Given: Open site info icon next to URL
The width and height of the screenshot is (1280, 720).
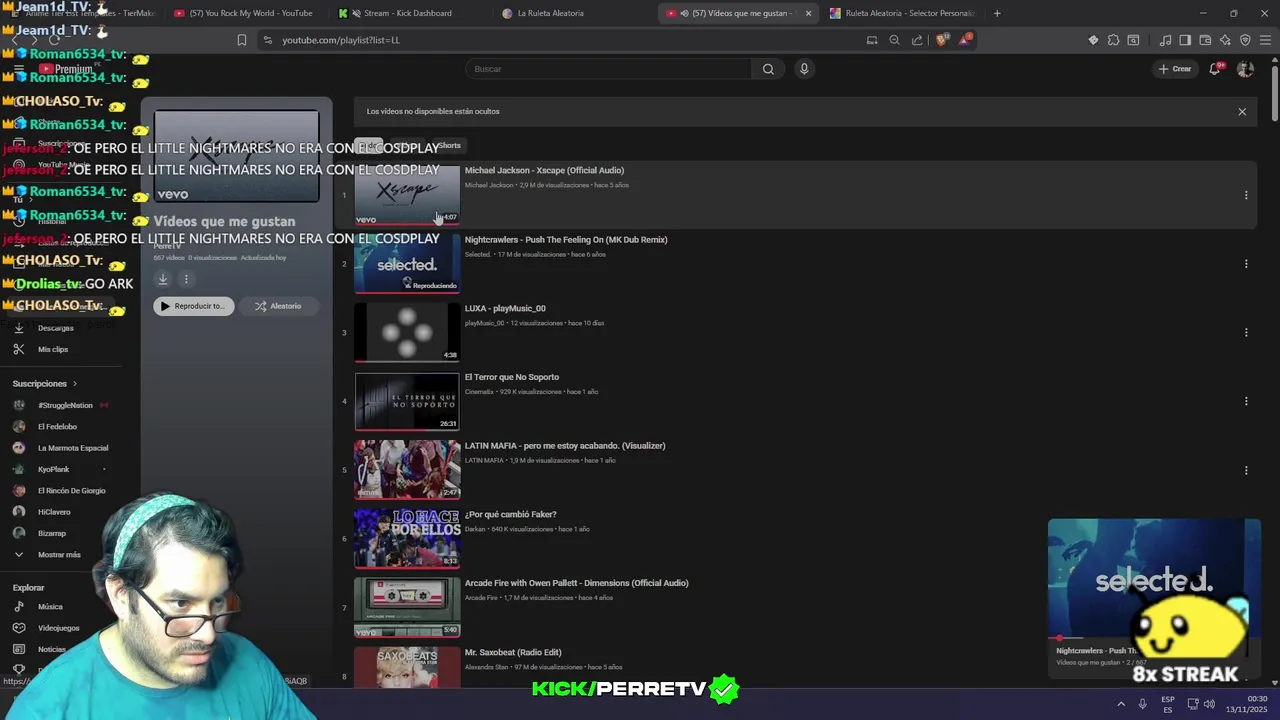Looking at the screenshot, I should (x=267, y=40).
